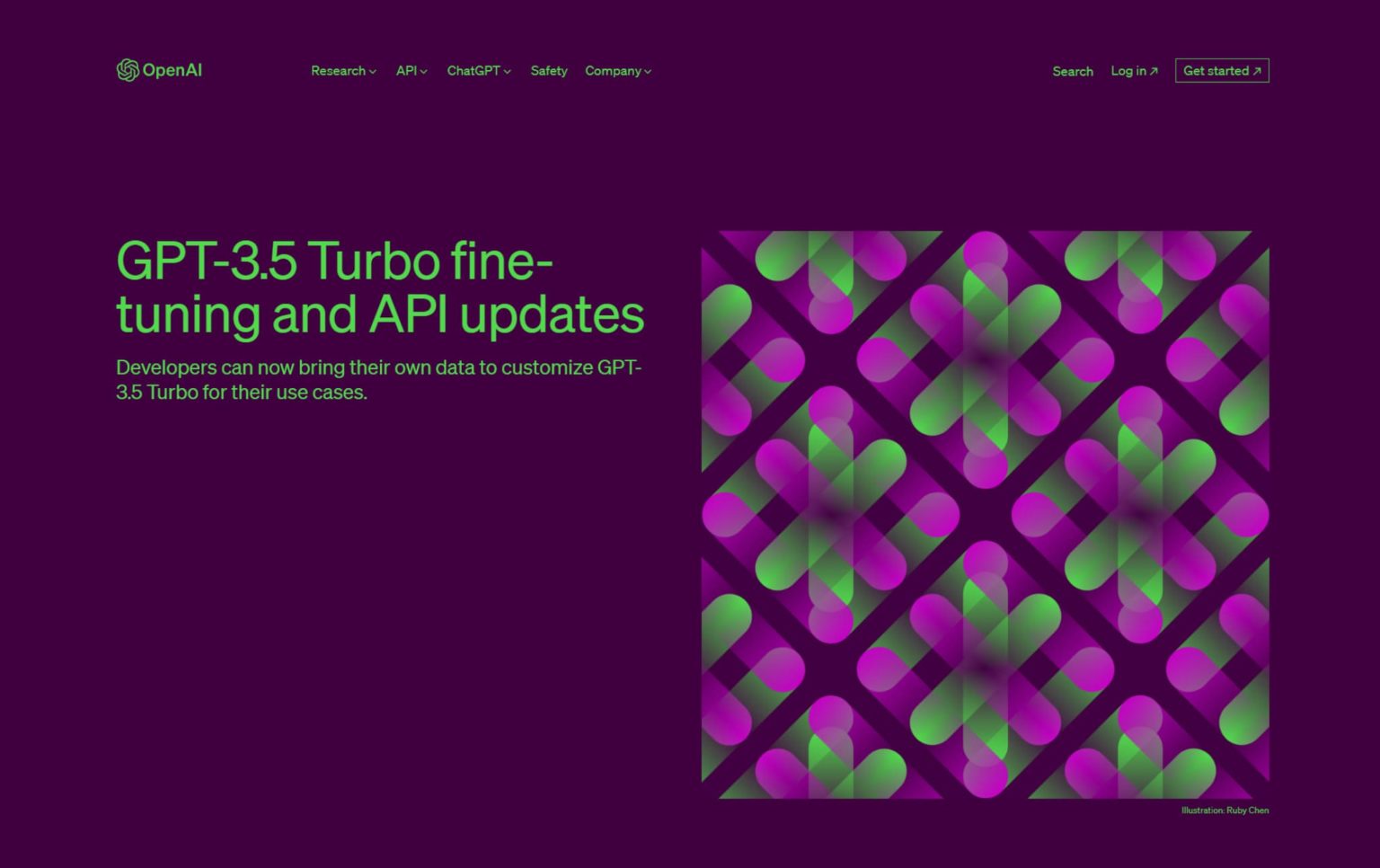The height and width of the screenshot is (868, 1380).
Task: Expand the chevron beside Research
Action: 373,72
